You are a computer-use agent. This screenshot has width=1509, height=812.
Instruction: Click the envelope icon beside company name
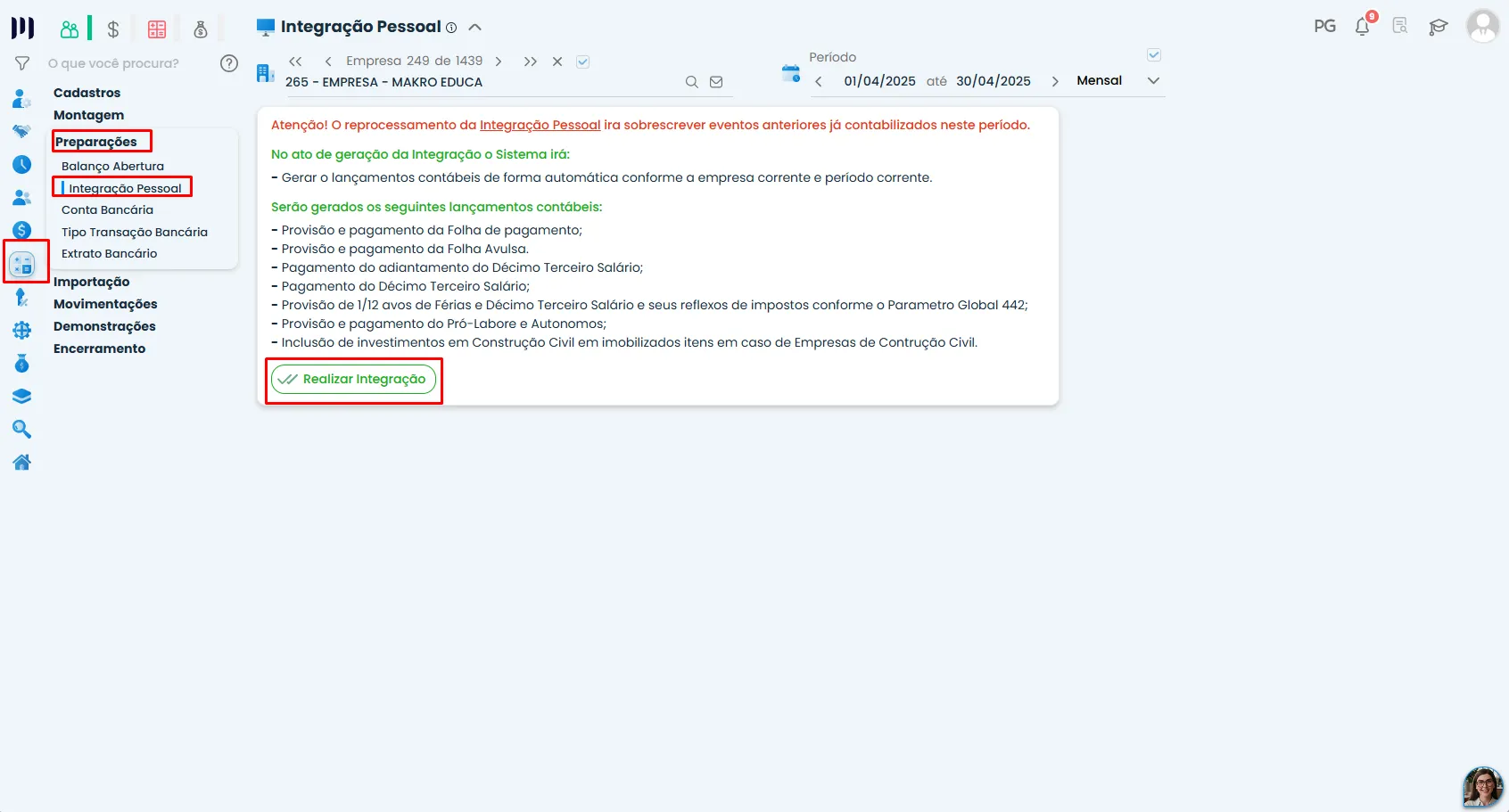click(x=716, y=82)
